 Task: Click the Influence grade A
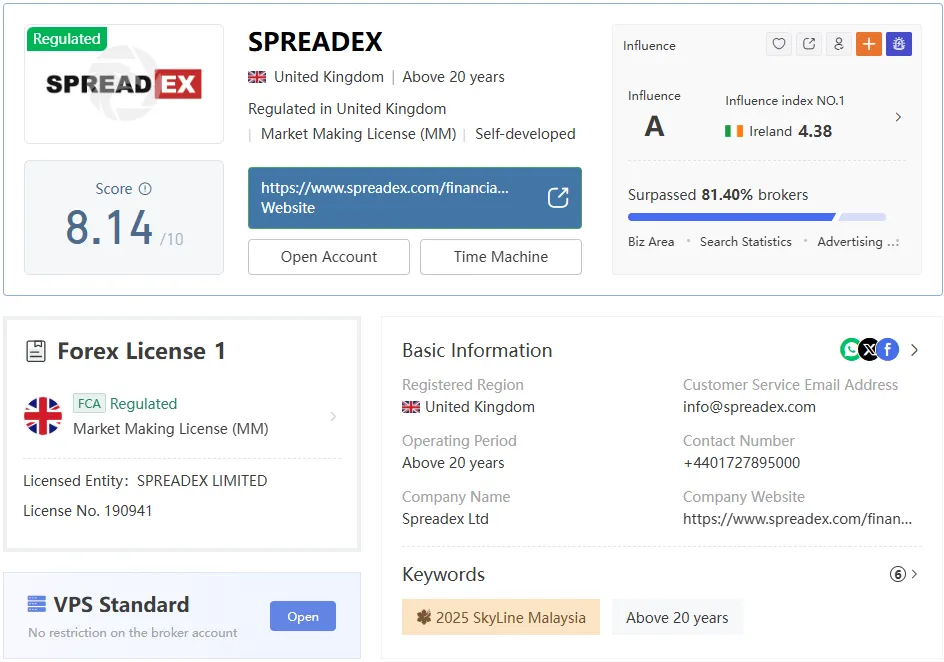tap(654, 126)
